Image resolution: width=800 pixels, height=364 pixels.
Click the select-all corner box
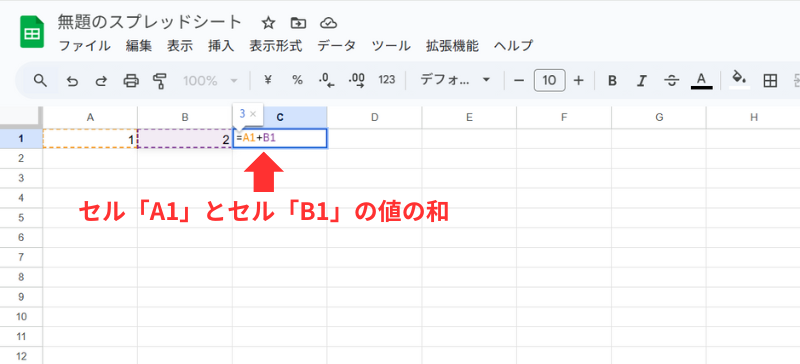(x=21, y=117)
